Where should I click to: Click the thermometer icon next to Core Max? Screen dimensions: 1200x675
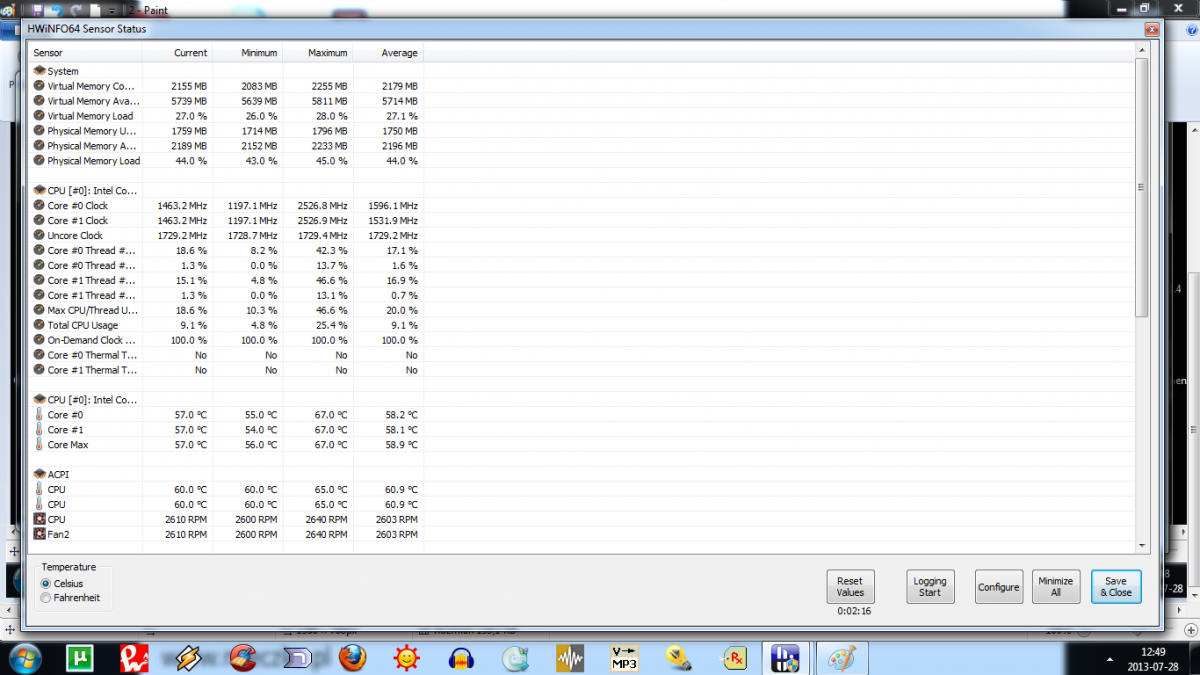coord(39,445)
